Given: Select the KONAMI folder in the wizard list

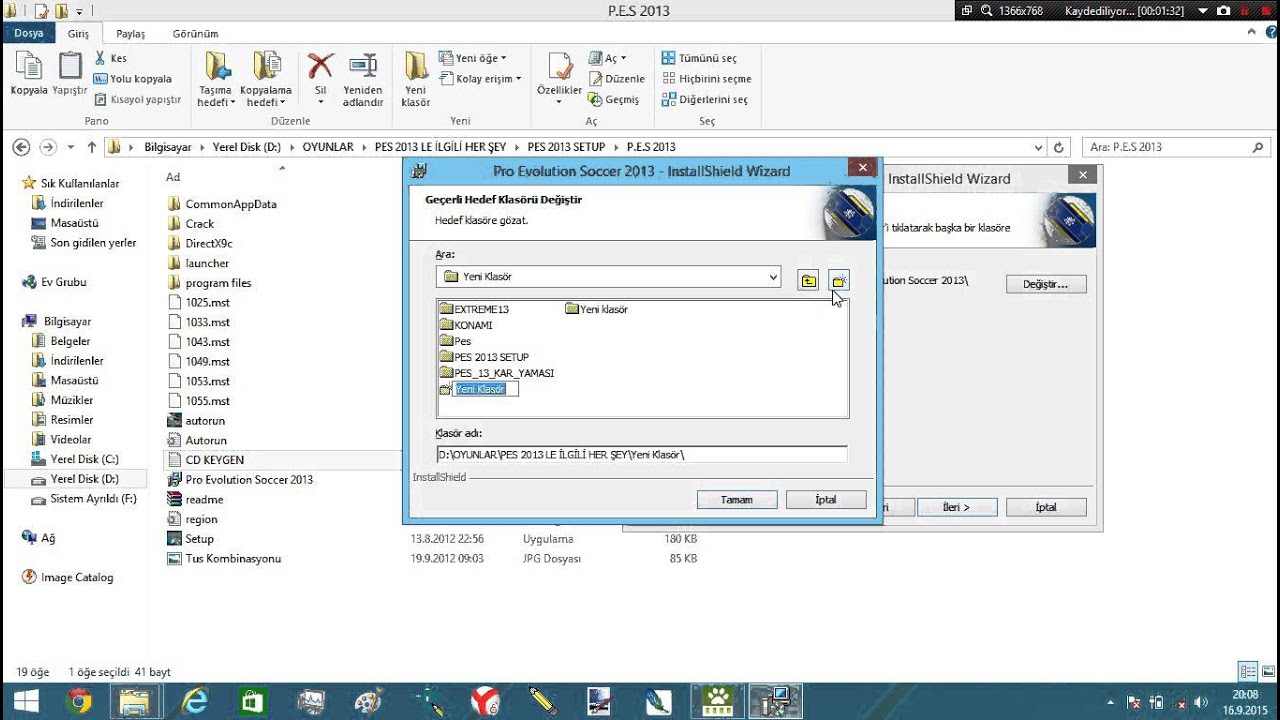Looking at the screenshot, I should 466,325.
